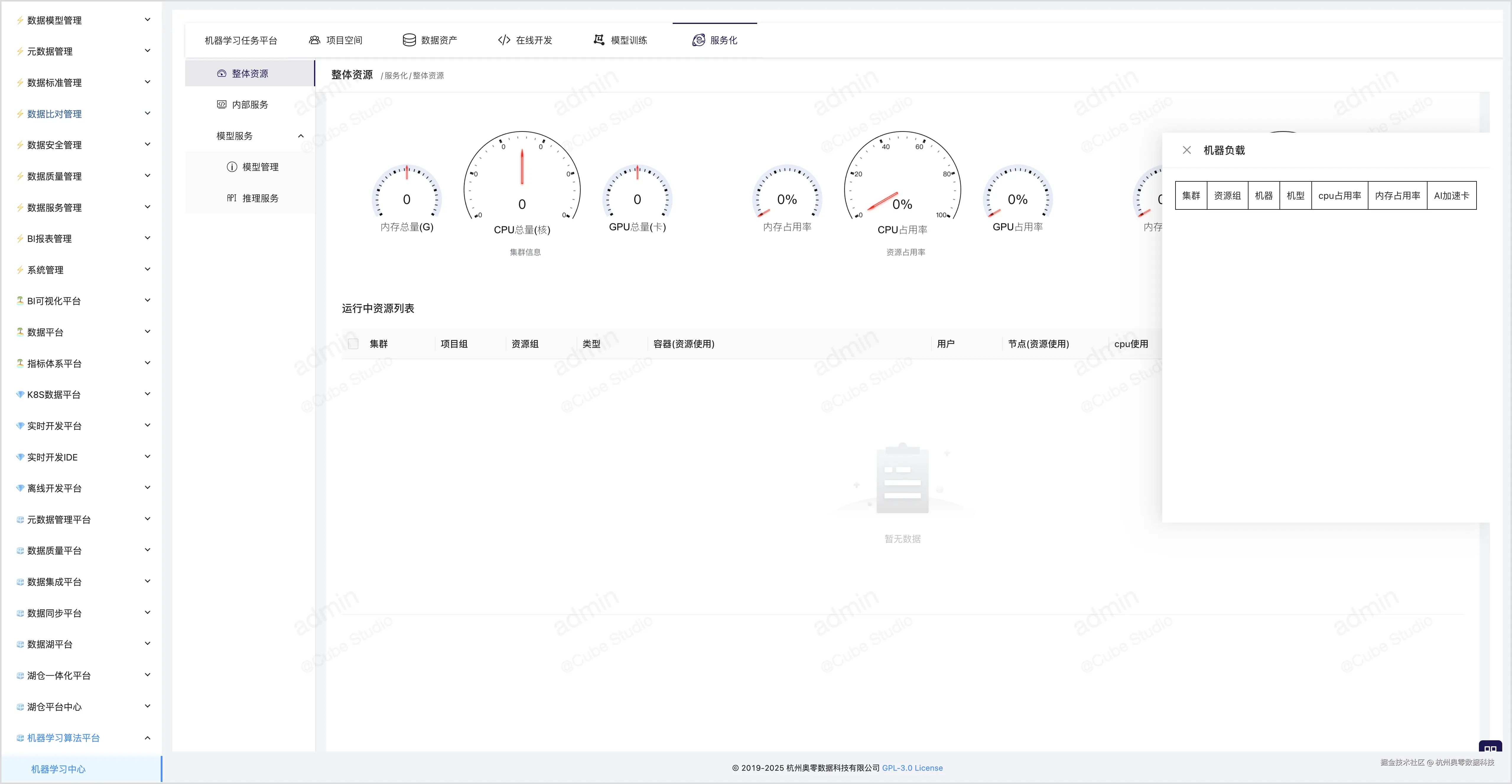Click the 服务化 icon in top nav
Screen dimensions: 1512x784
point(698,40)
